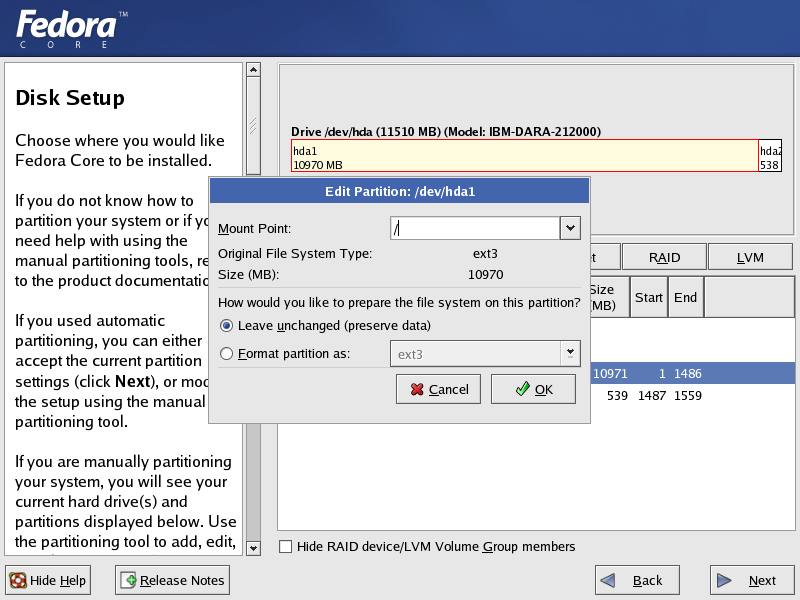Sort by Size (MB) column header
Viewport: 800px width, 600px height.
pyautogui.click(x=609, y=297)
